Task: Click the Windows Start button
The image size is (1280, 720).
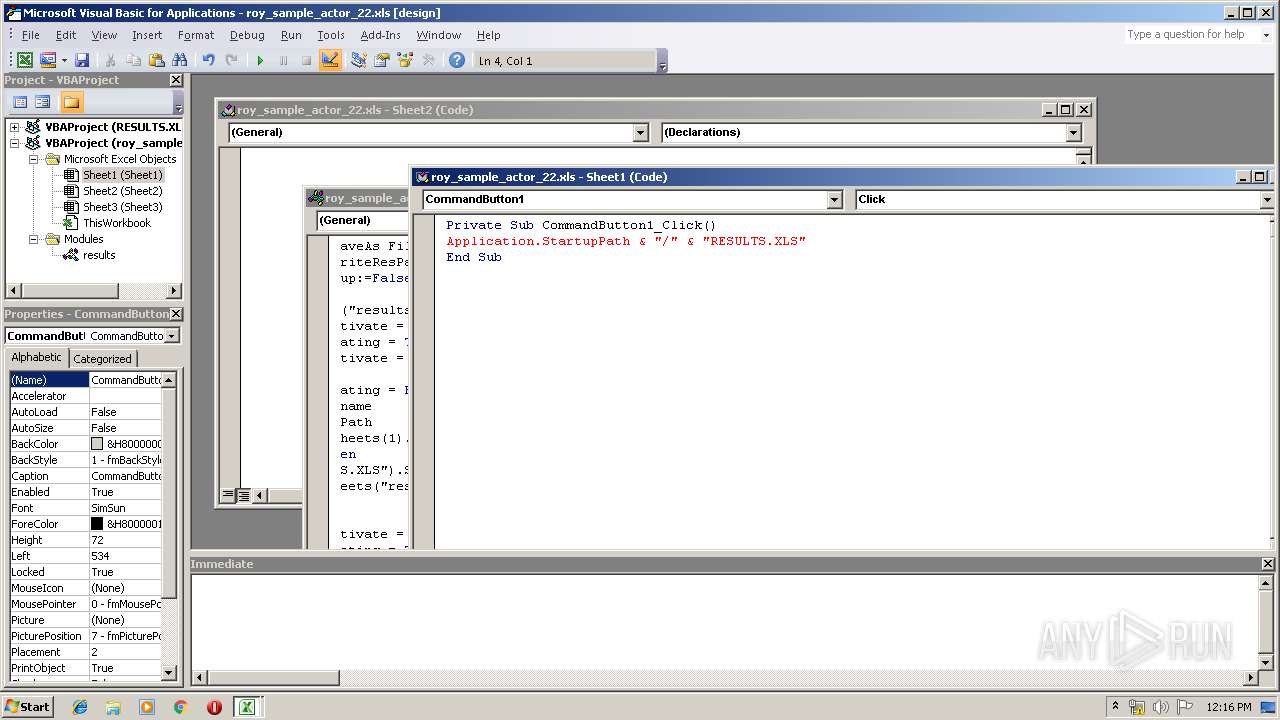Action: click(28, 707)
